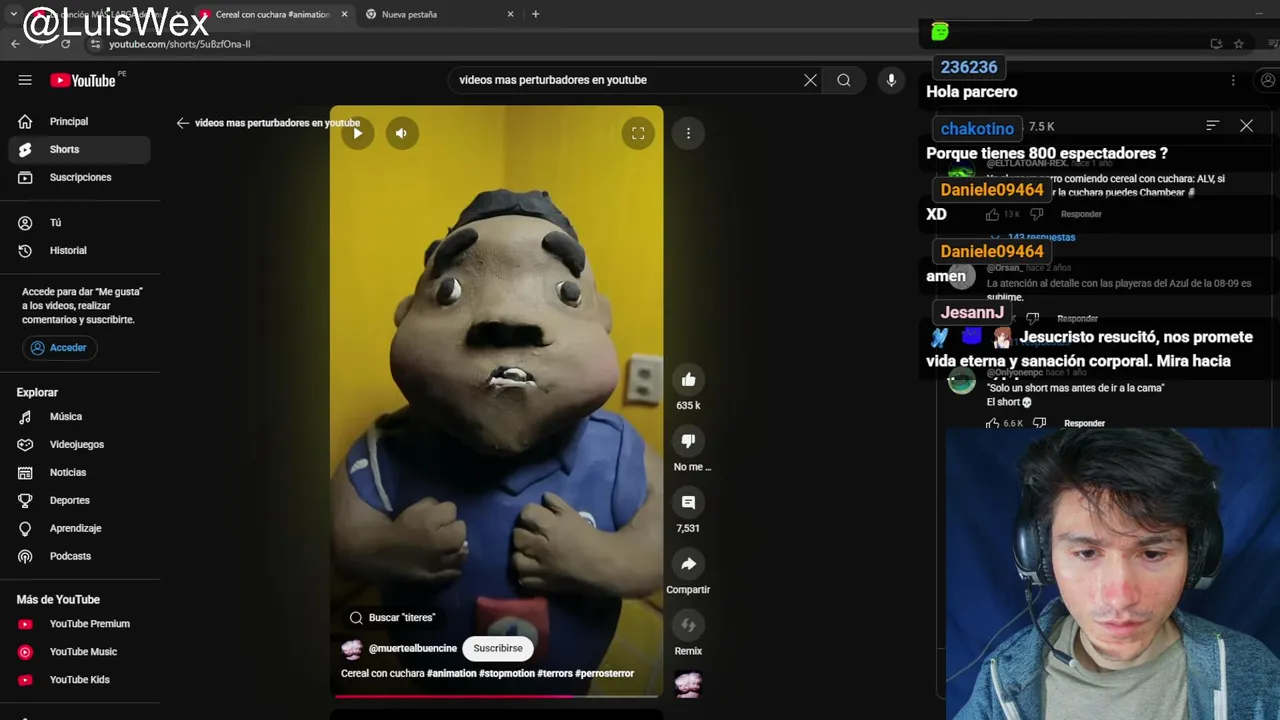
Task: Click the Buscar "títeres" search suggestion
Action: 392,618
